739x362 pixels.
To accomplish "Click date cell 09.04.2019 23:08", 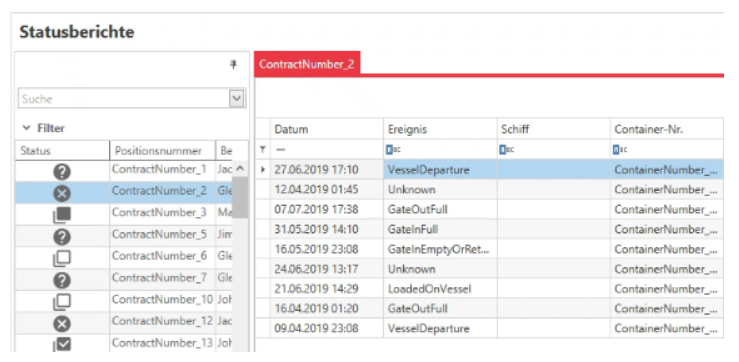I will 327,329.
